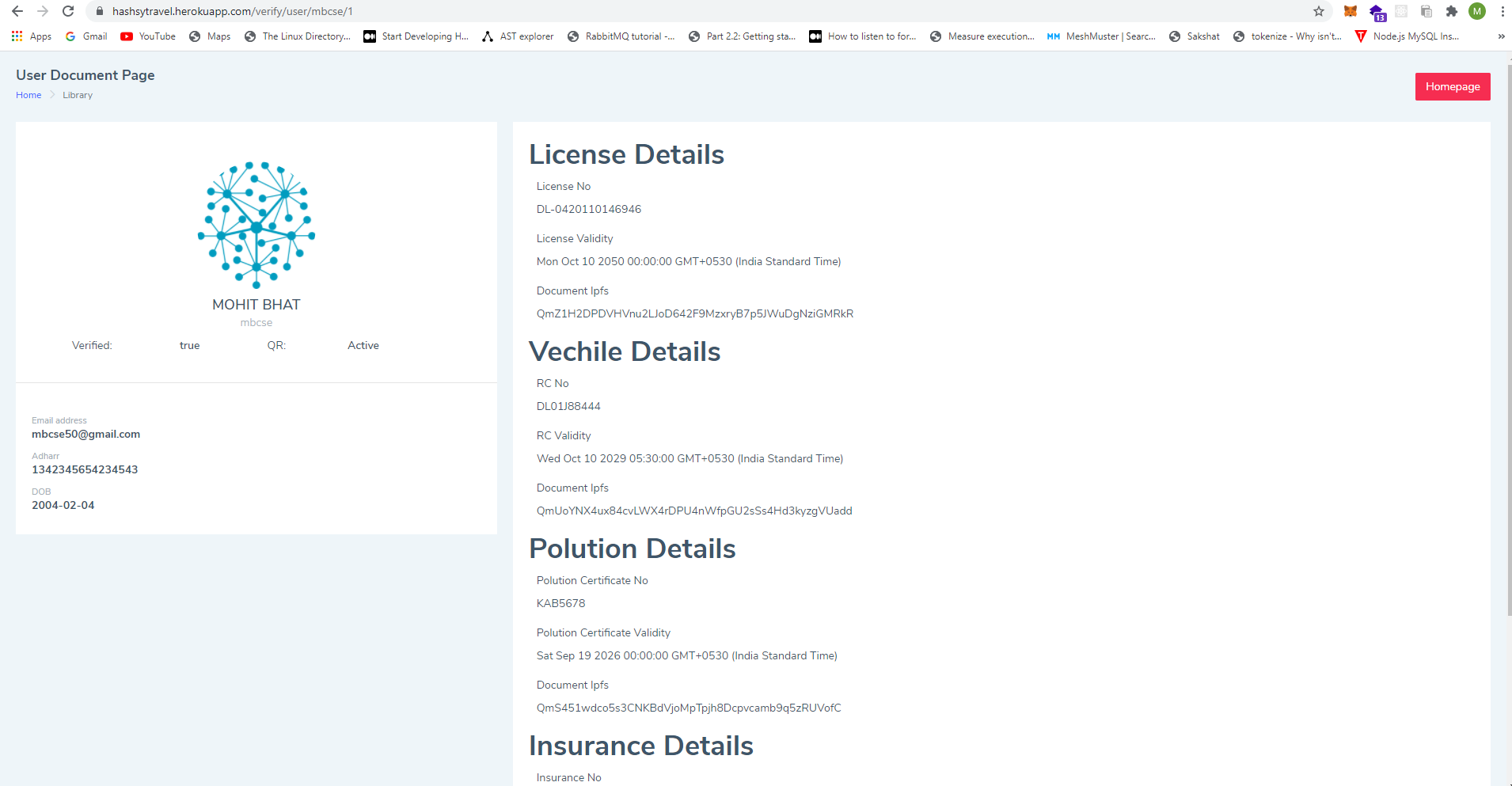
Task: Click the Apps grid shortcut
Action: [32, 36]
